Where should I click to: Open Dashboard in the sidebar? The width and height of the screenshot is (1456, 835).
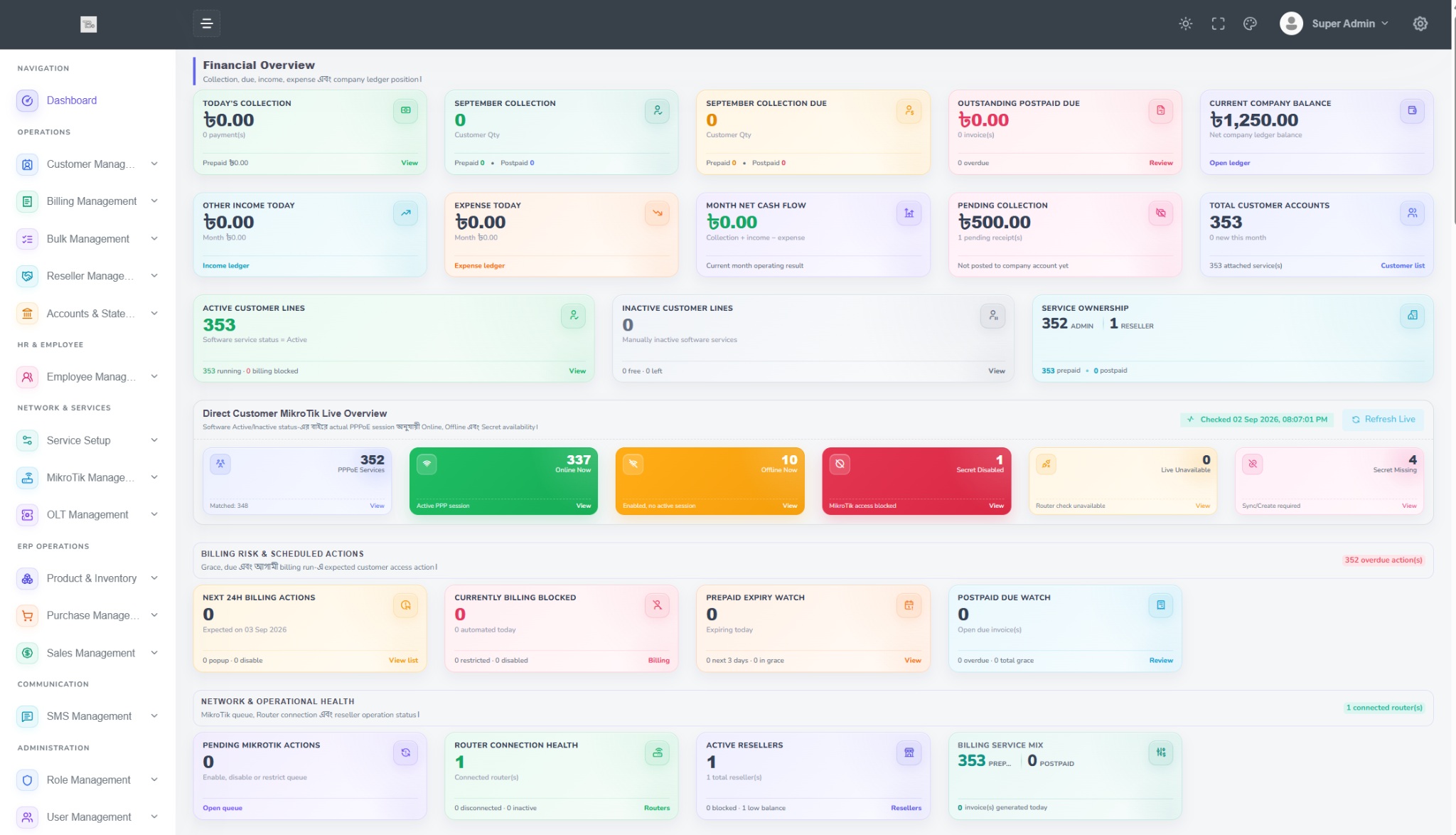(71, 100)
